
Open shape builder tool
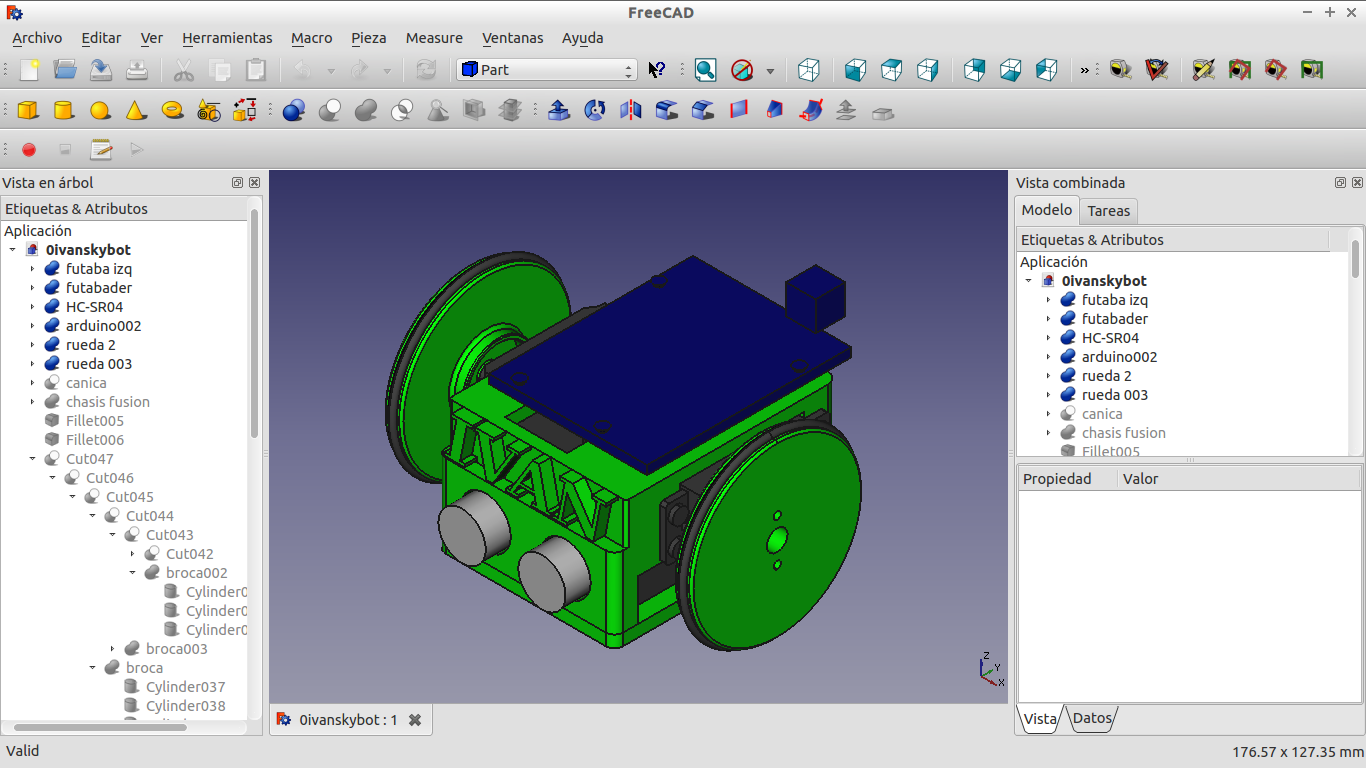point(244,110)
